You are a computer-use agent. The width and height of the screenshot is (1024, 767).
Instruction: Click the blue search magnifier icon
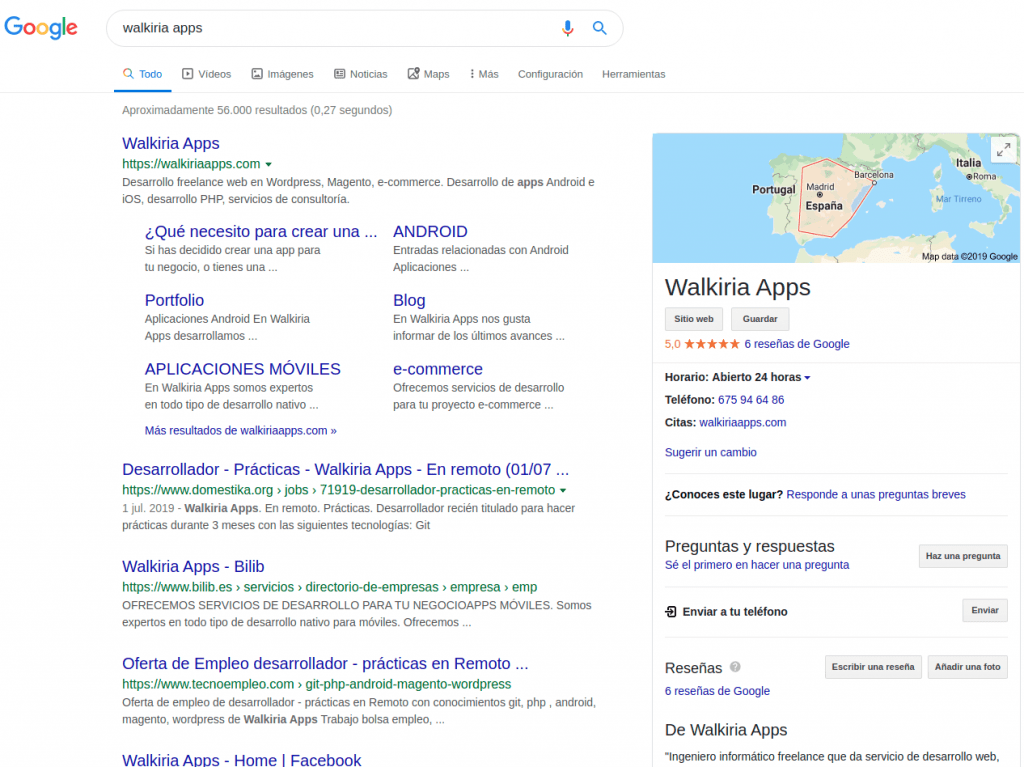click(x=600, y=28)
